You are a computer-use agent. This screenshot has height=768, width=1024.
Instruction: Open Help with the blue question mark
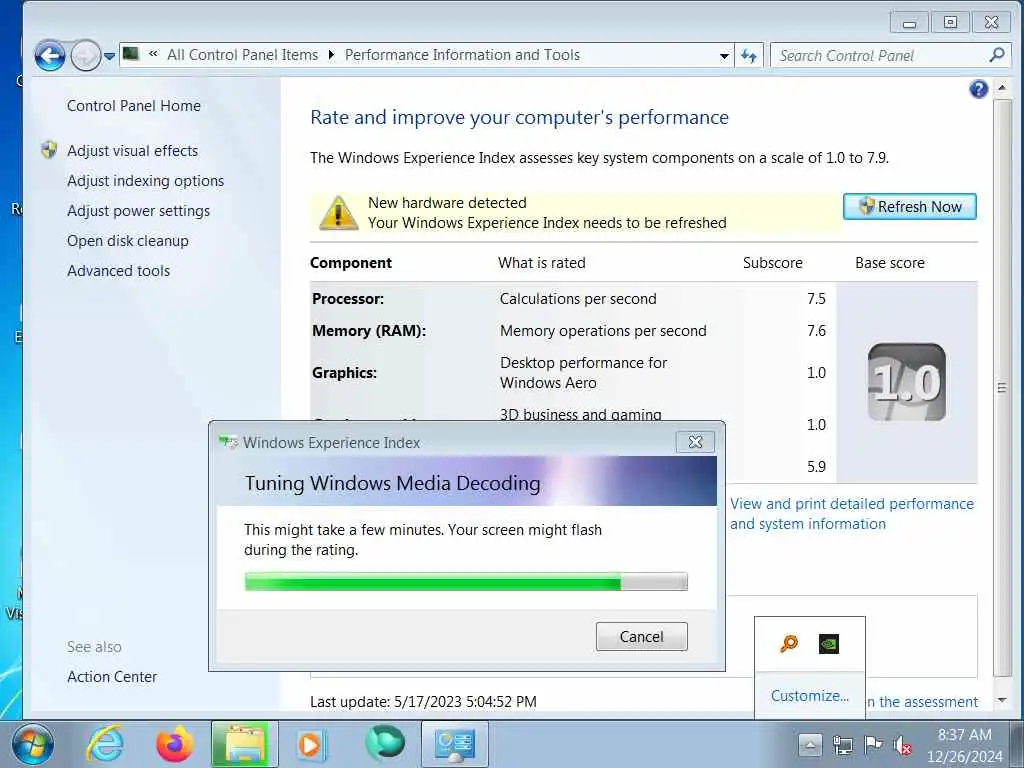tap(978, 89)
